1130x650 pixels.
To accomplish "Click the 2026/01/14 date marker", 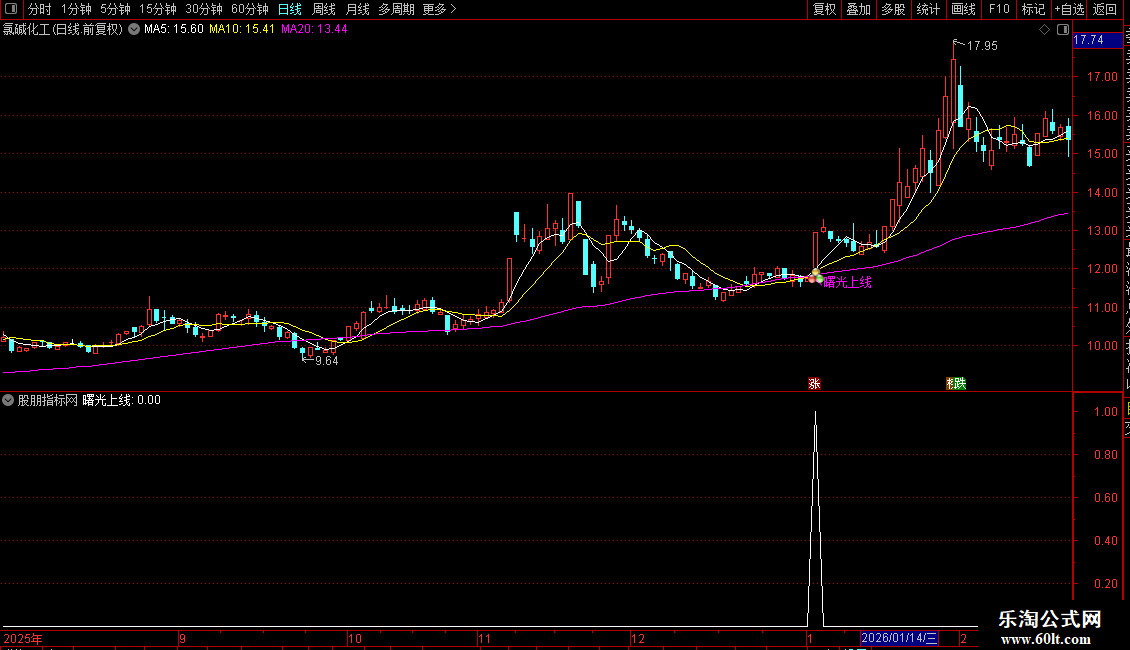I will tap(899, 638).
